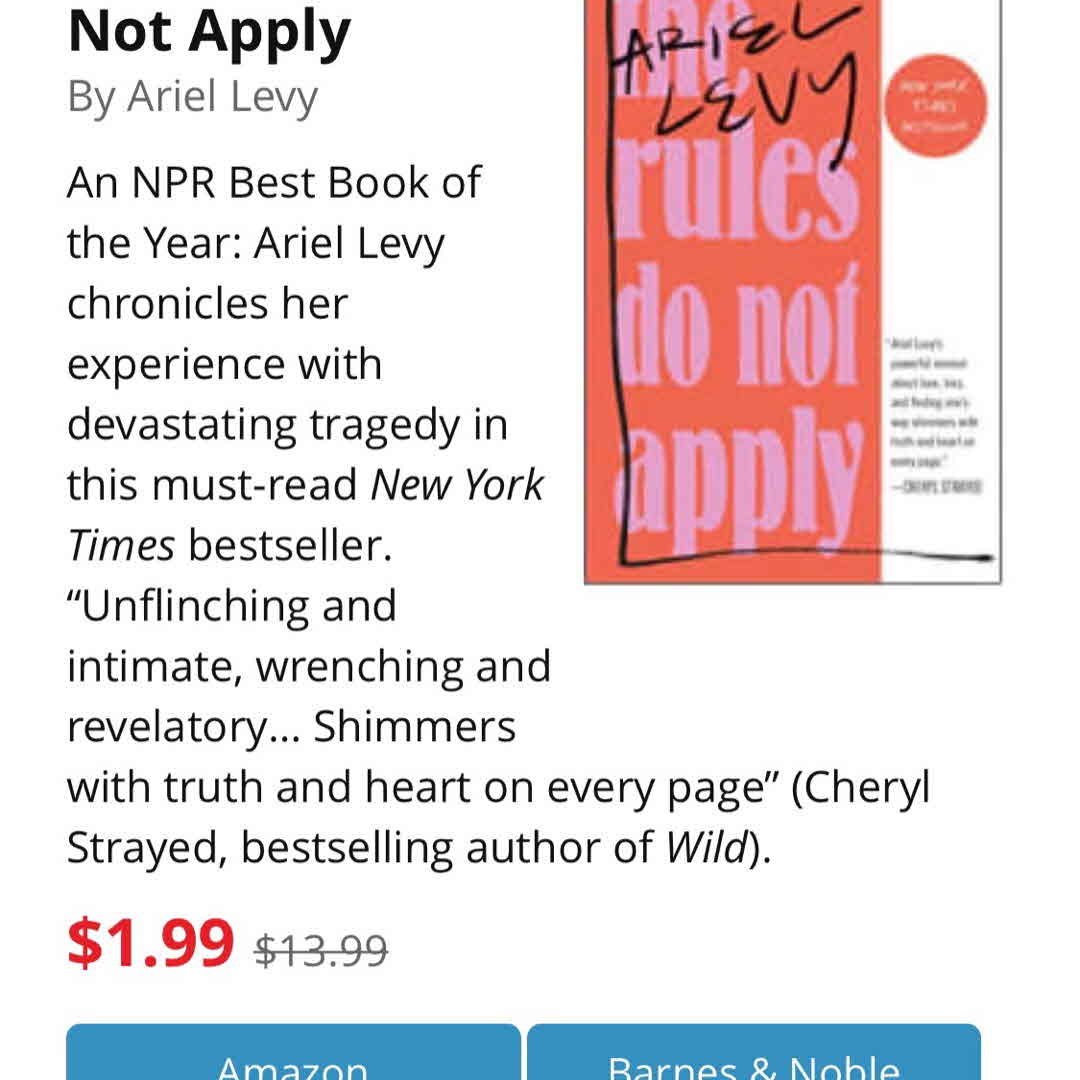This screenshot has width=1080, height=1080.
Task: Click the italic word "Wild" in description
Action: click(x=706, y=848)
